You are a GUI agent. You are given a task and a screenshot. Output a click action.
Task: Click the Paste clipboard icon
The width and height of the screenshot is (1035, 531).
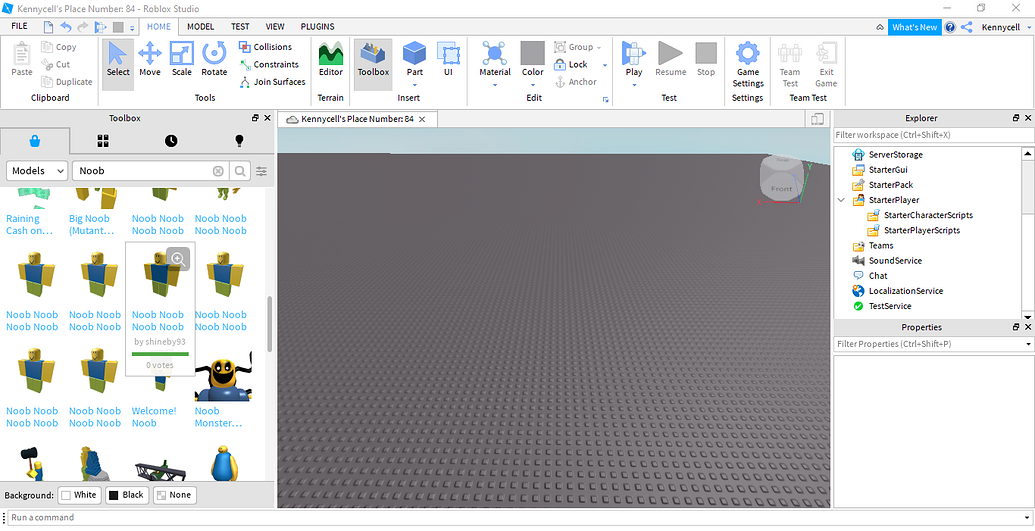click(x=22, y=59)
